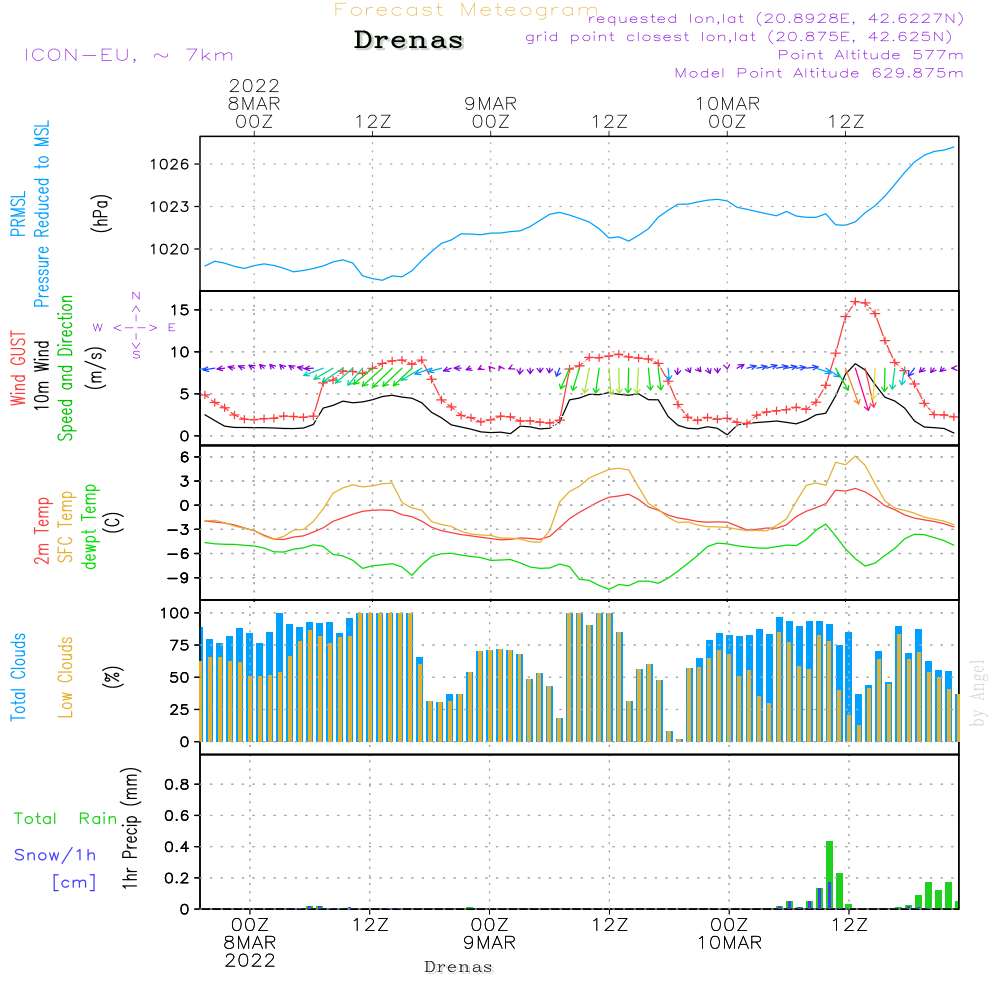Click the 10m Wind axis label

pos(41,374)
